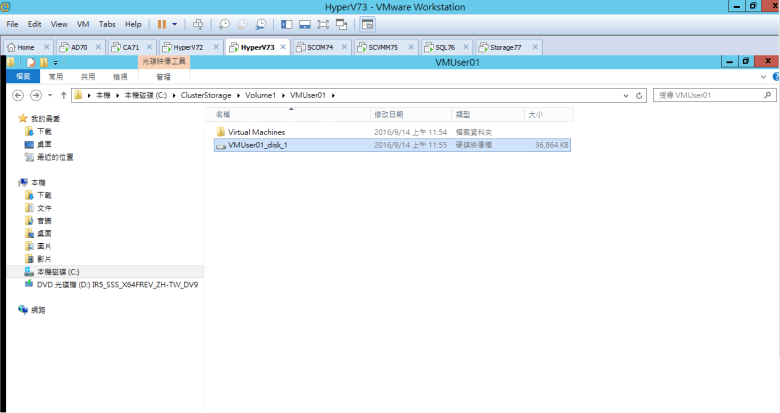Take a snapshot of the virtual machine
Viewport: 780px width, 413px height.
(225, 23)
